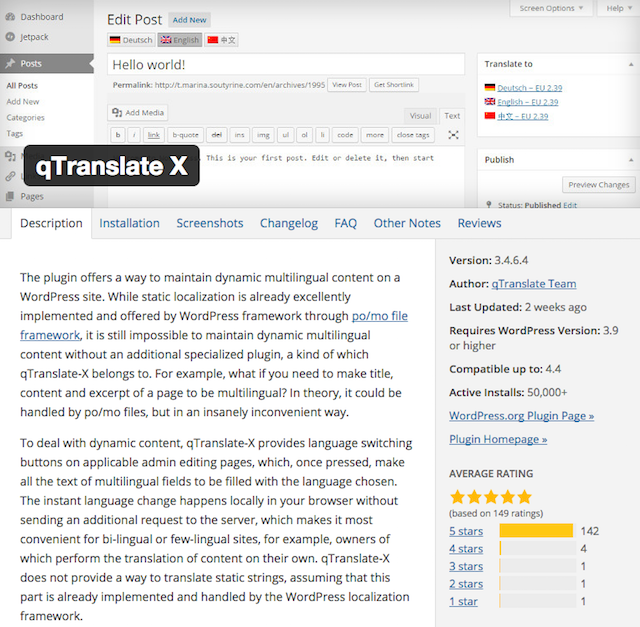Image resolution: width=640 pixels, height=627 pixels.
Task: Open the FAQ tab
Action: (x=346, y=223)
